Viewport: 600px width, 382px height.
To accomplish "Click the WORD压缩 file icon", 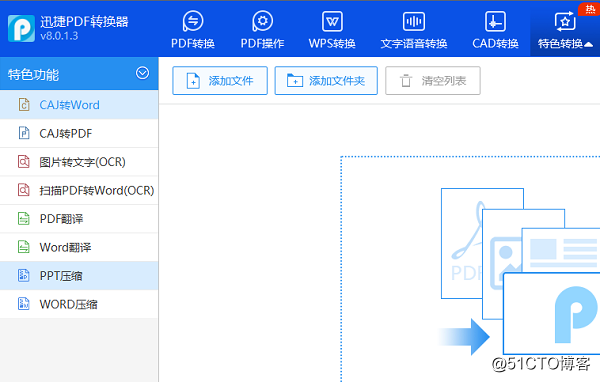I will click(x=24, y=304).
